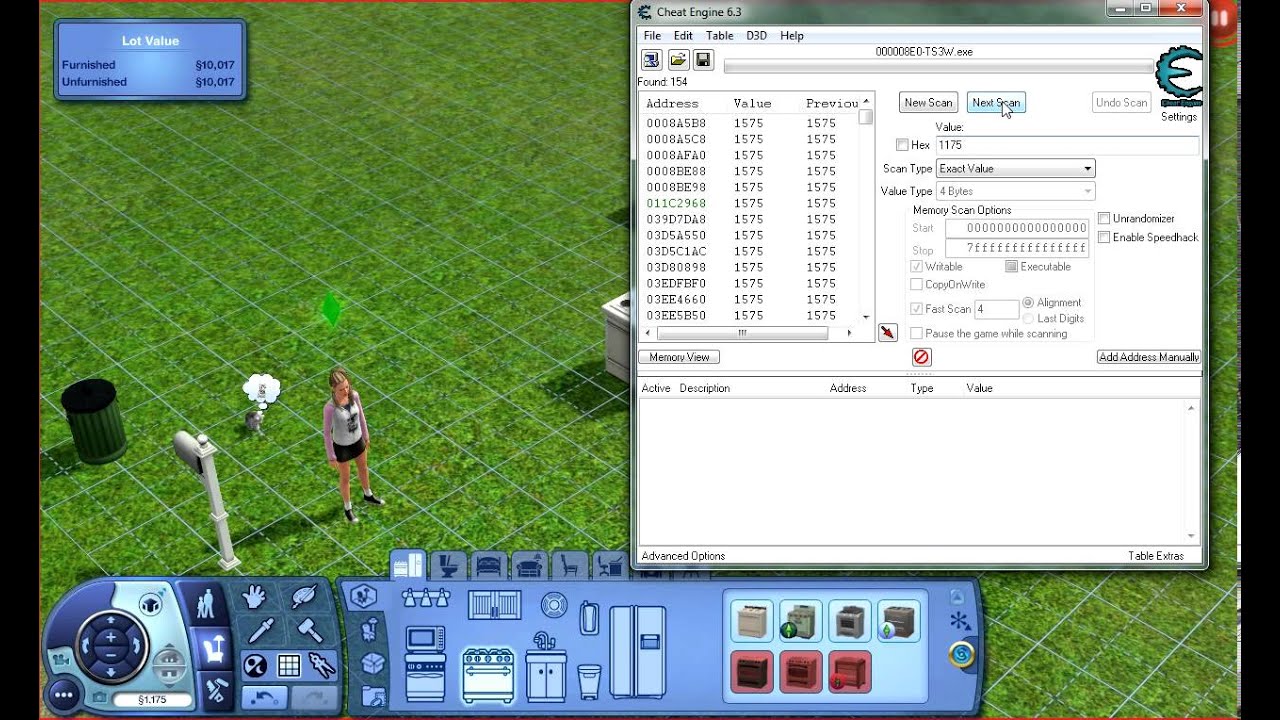Select the paint palette style tool
This screenshot has width=1280, height=720.
[304, 597]
